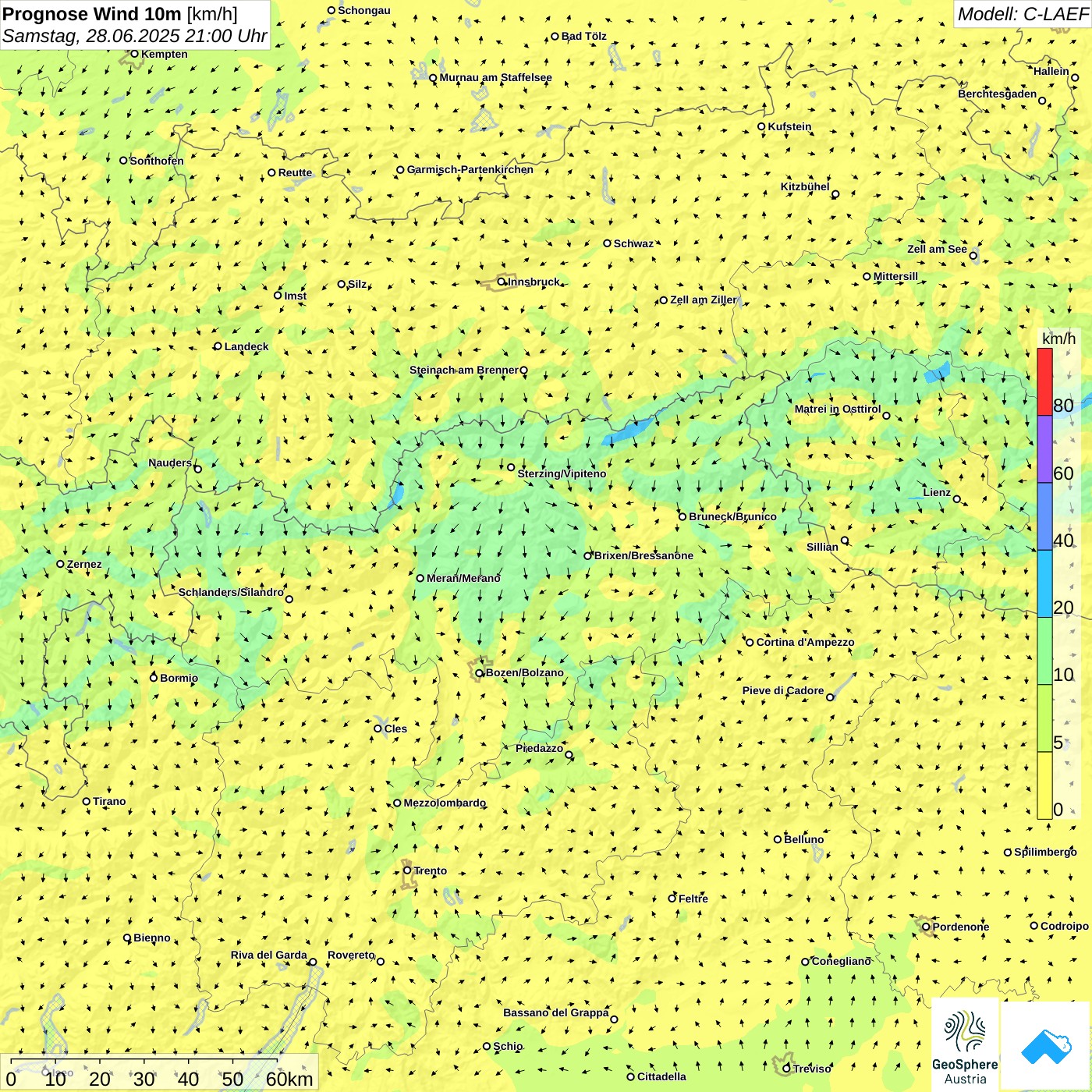Screen dimensions: 1092x1092
Task: Click the yellow 0-5 km/h legend color
Action: pos(1044,785)
